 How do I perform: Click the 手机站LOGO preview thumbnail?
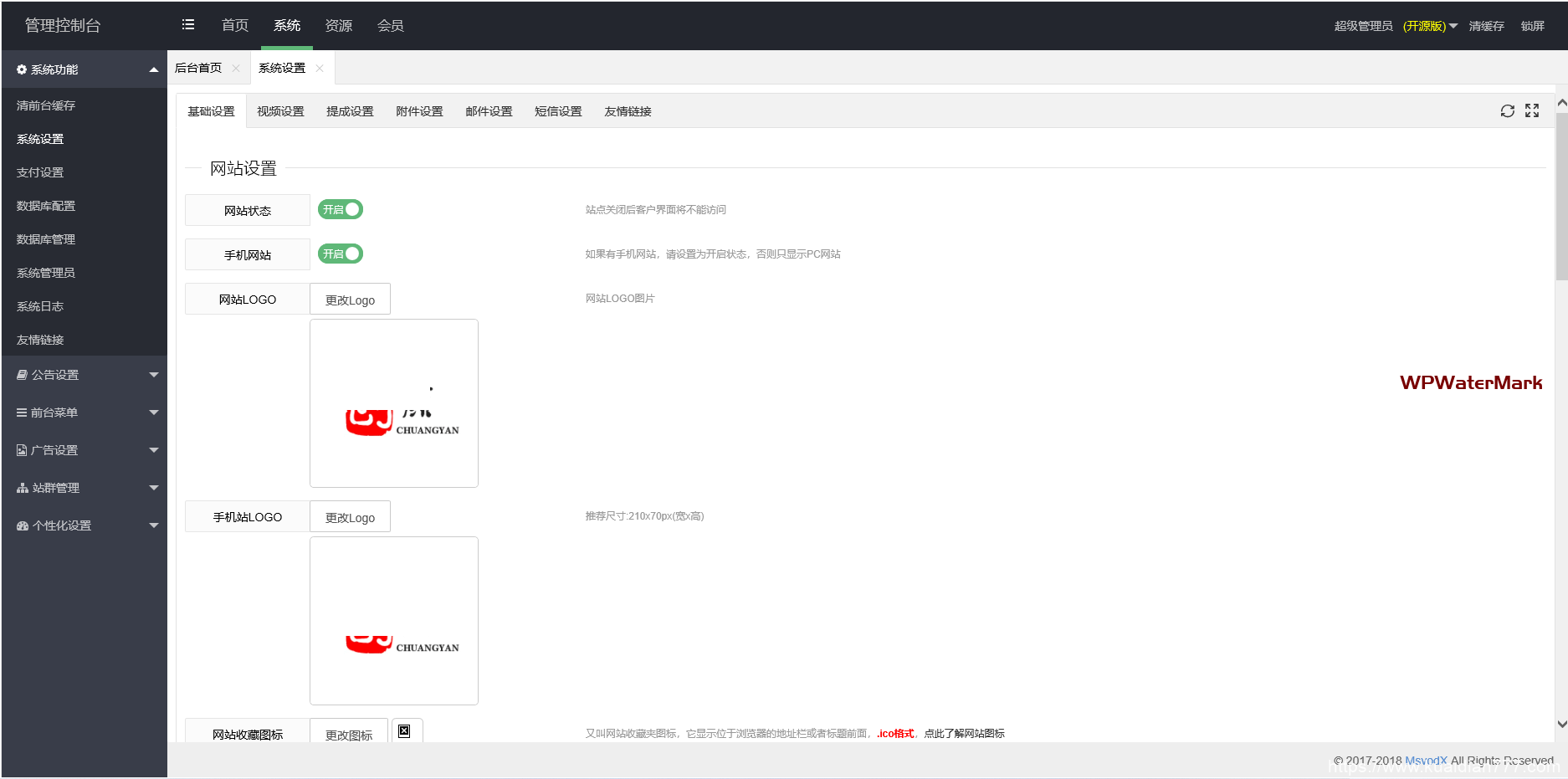coord(394,621)
